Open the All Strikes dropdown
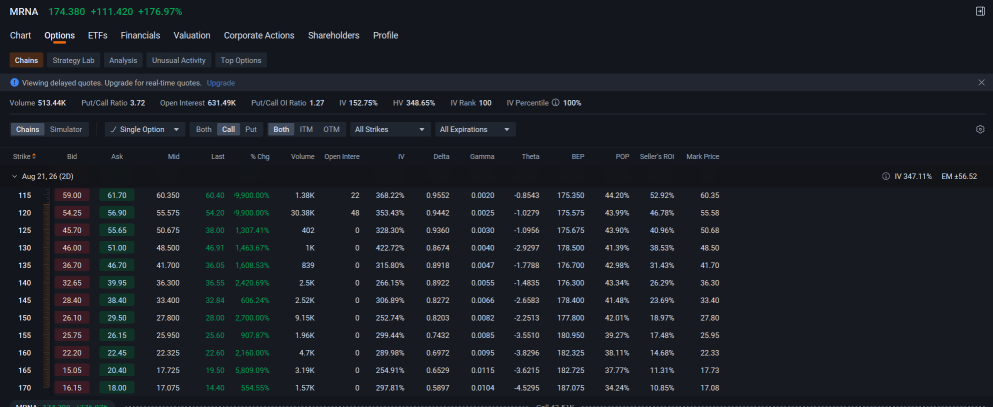 391,129
